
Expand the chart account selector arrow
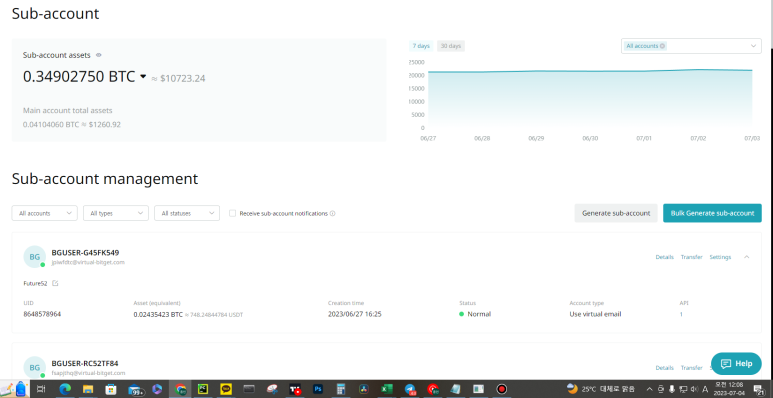point(753,46)
